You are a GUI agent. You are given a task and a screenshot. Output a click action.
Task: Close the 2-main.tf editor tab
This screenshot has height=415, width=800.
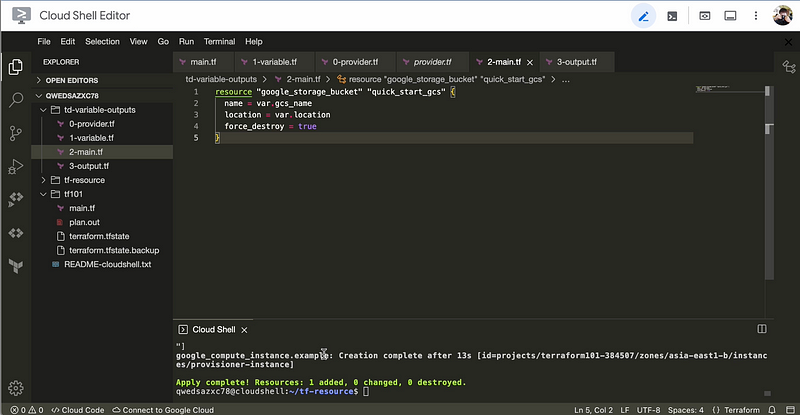click(x=530, y=62)
